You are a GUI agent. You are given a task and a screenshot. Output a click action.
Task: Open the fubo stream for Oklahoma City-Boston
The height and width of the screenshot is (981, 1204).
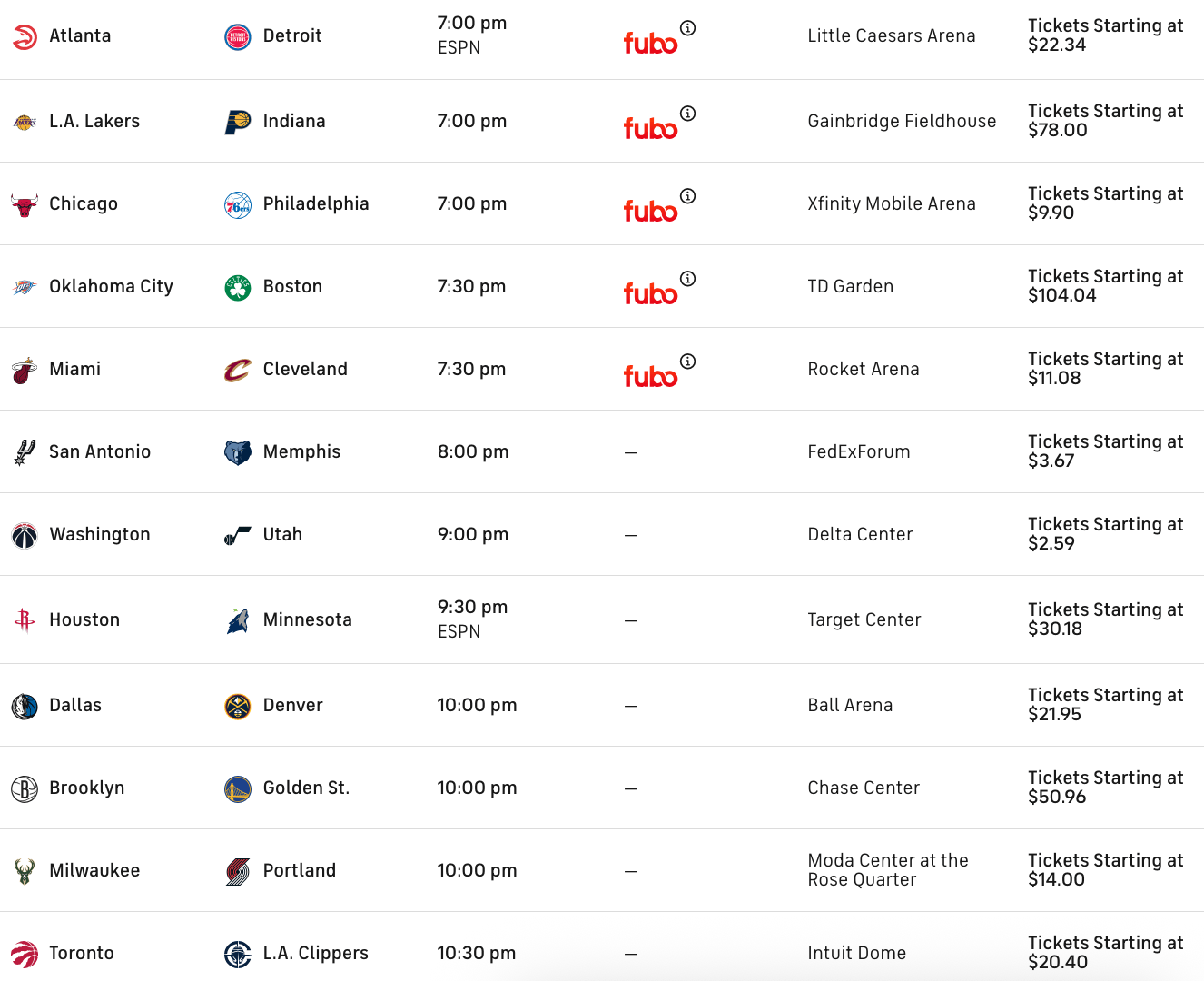[650, 293]
